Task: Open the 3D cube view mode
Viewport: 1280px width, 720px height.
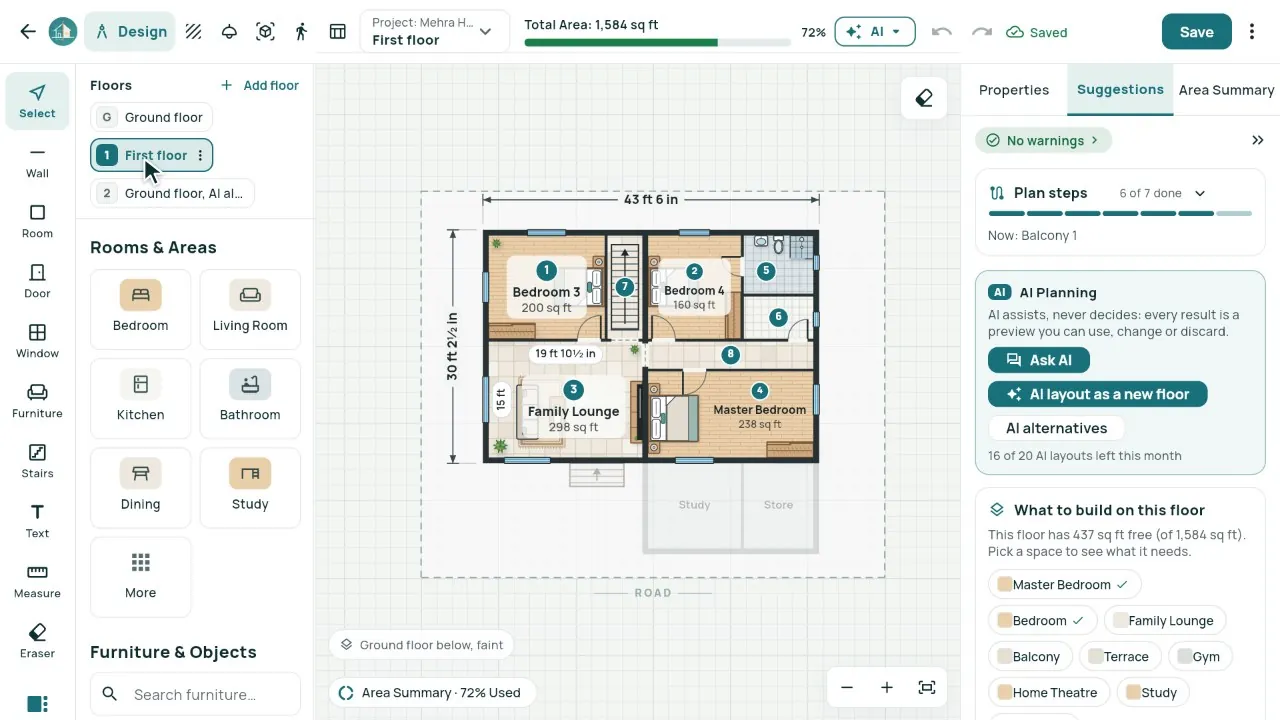Action: pyautogui.click(x=265, y=32)
